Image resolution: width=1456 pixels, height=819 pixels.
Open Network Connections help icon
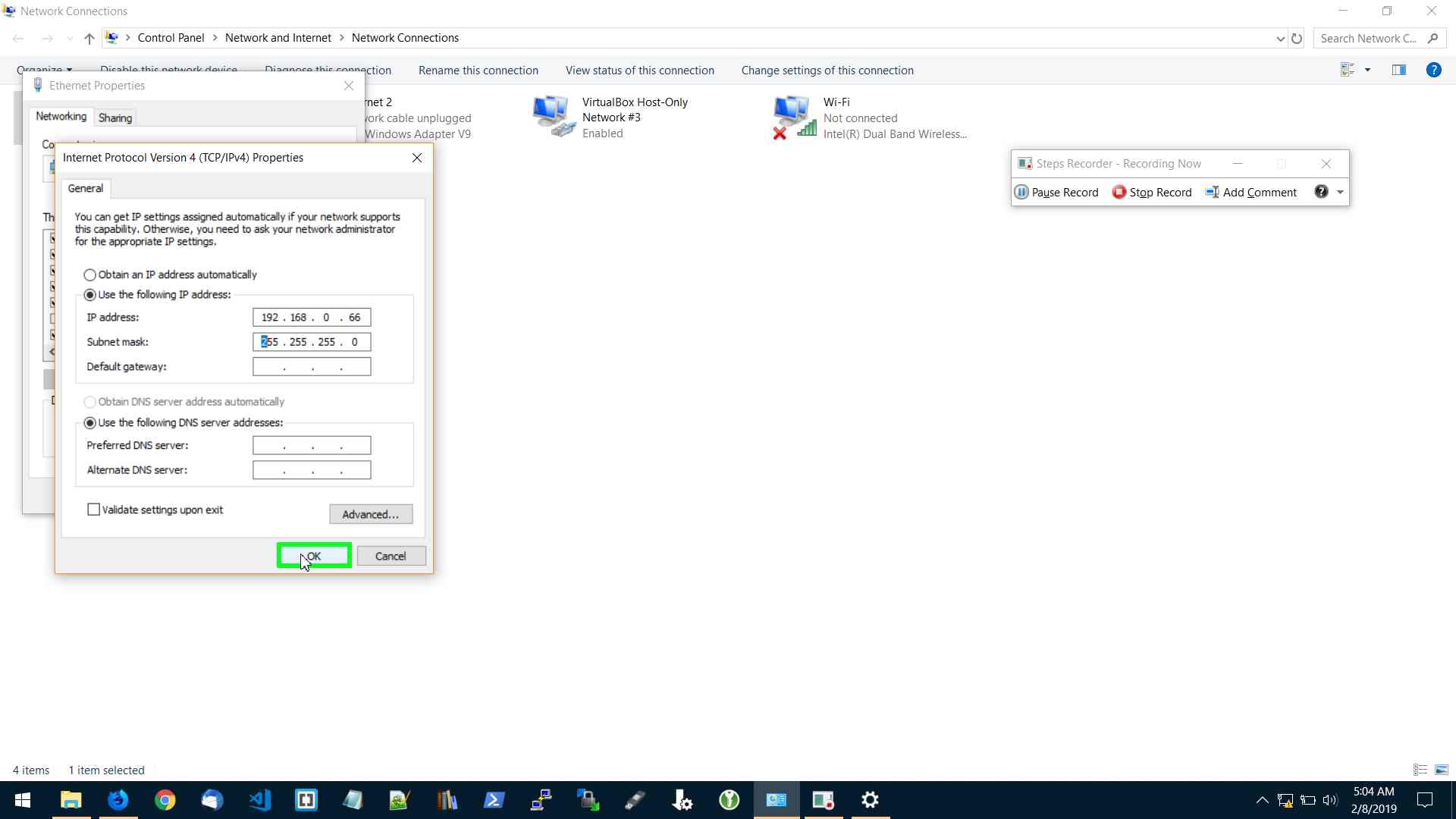1433,70
